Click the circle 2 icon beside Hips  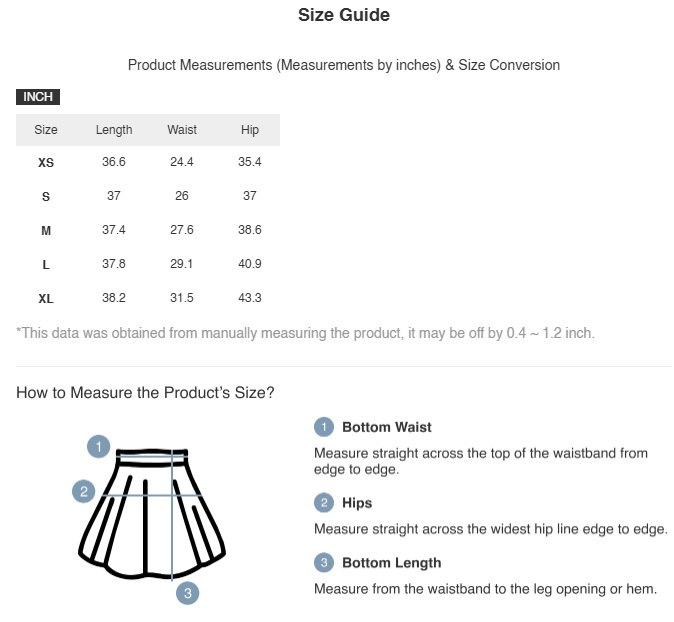(x=324, y=503)
